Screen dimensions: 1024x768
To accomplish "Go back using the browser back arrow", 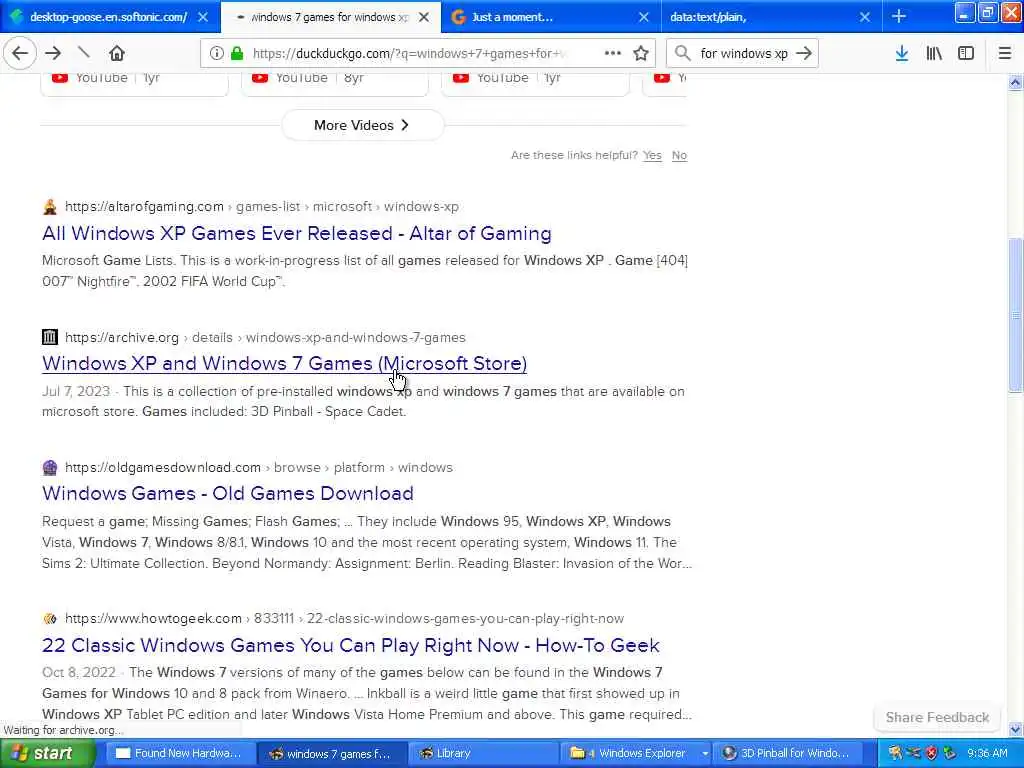I will 20,54.
